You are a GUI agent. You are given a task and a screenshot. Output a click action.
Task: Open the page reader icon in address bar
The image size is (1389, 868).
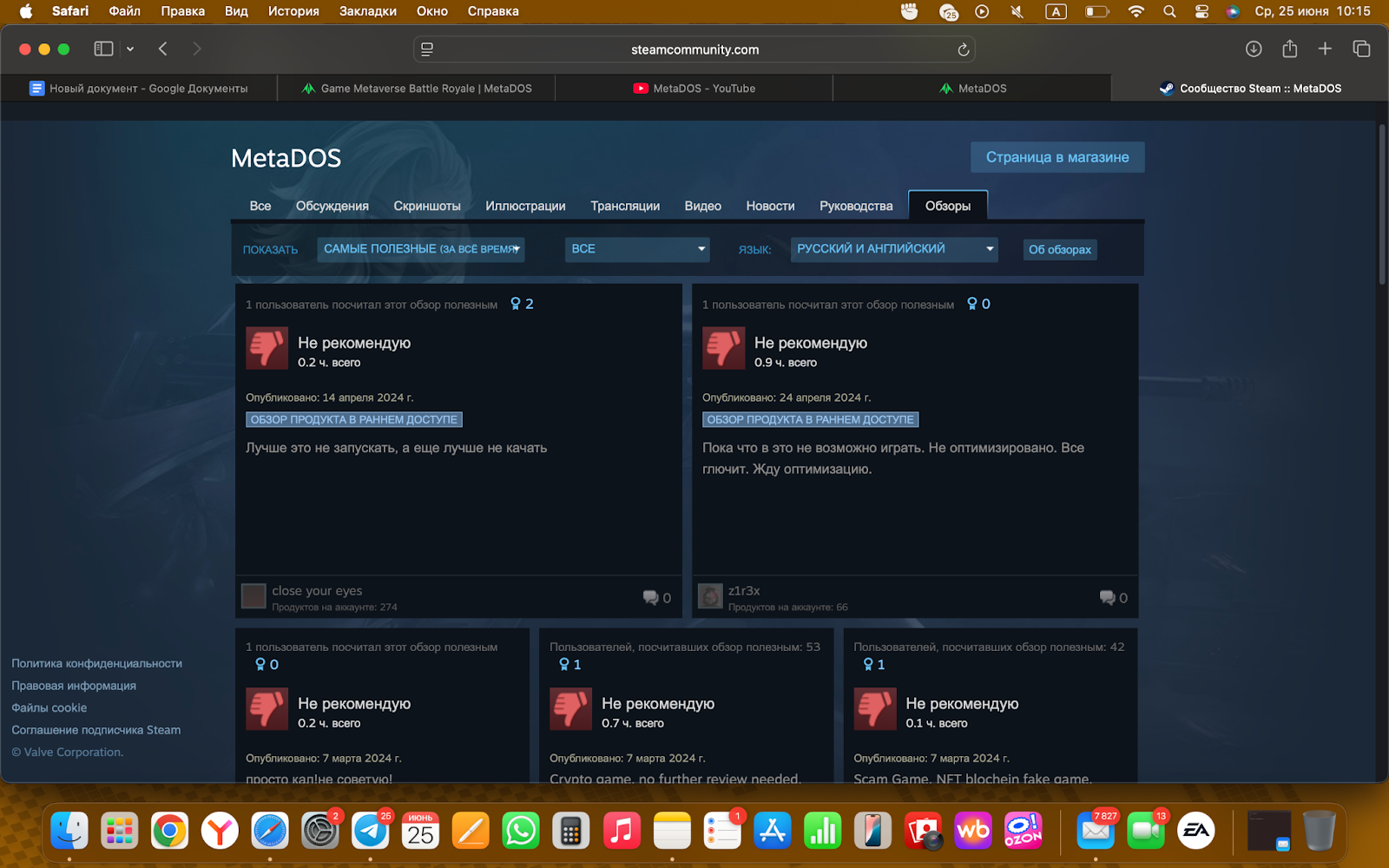pyautogui.click(x=427, y=49)
